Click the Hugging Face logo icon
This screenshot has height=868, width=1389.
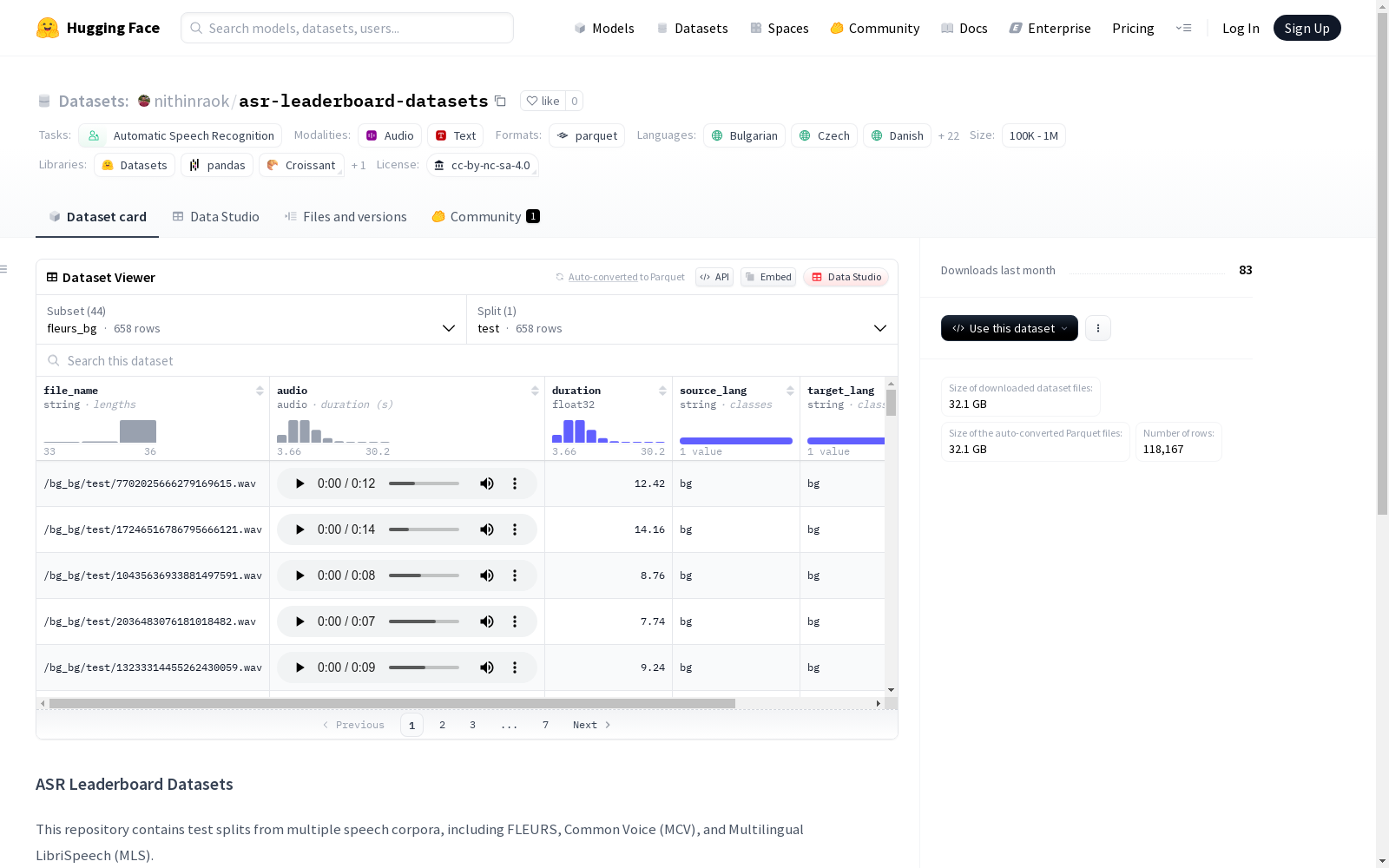(x=48, y=28)
